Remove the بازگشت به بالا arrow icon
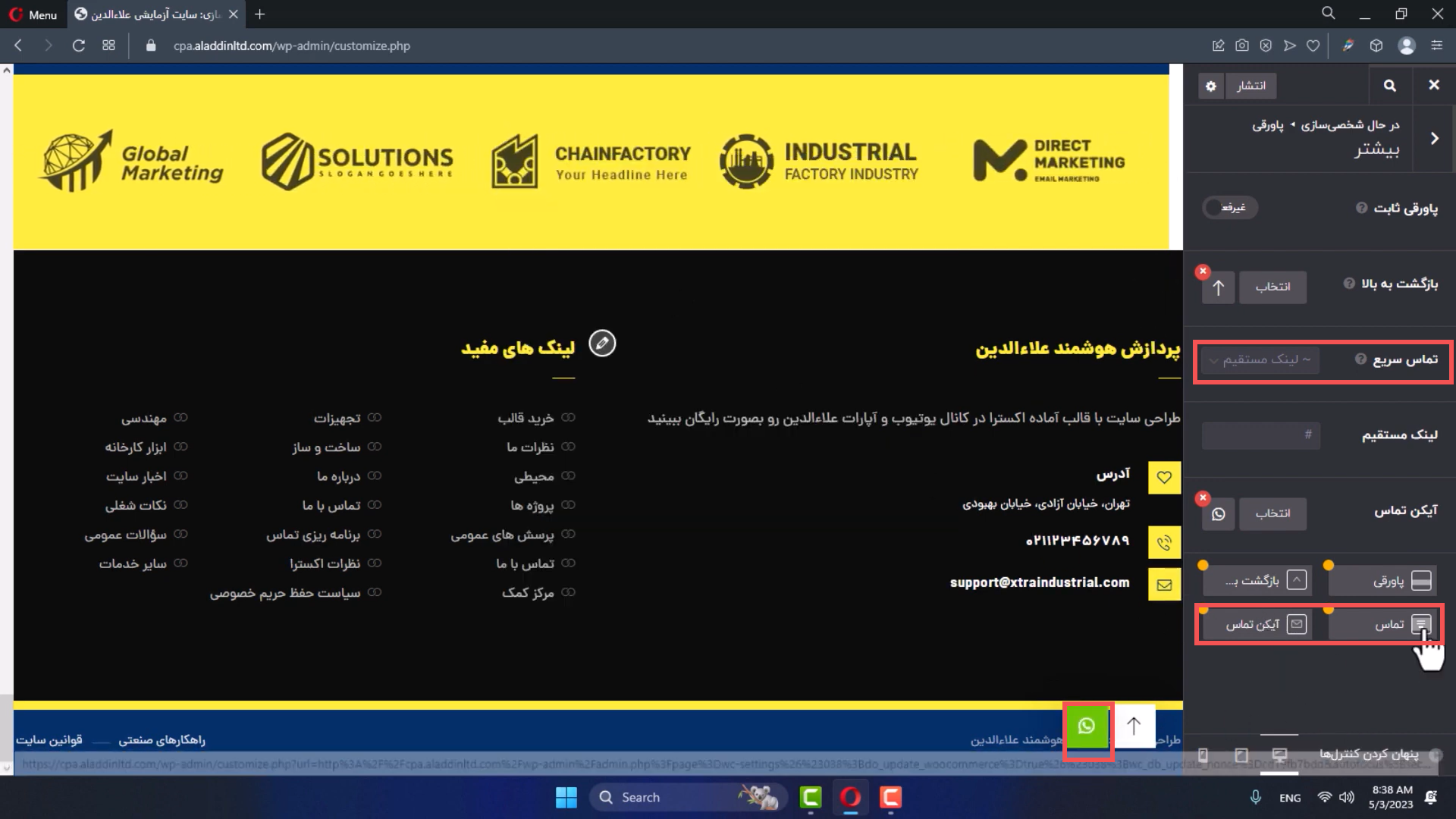Viewport: 1456px width, 819px height. click(x=1203, y=271)
